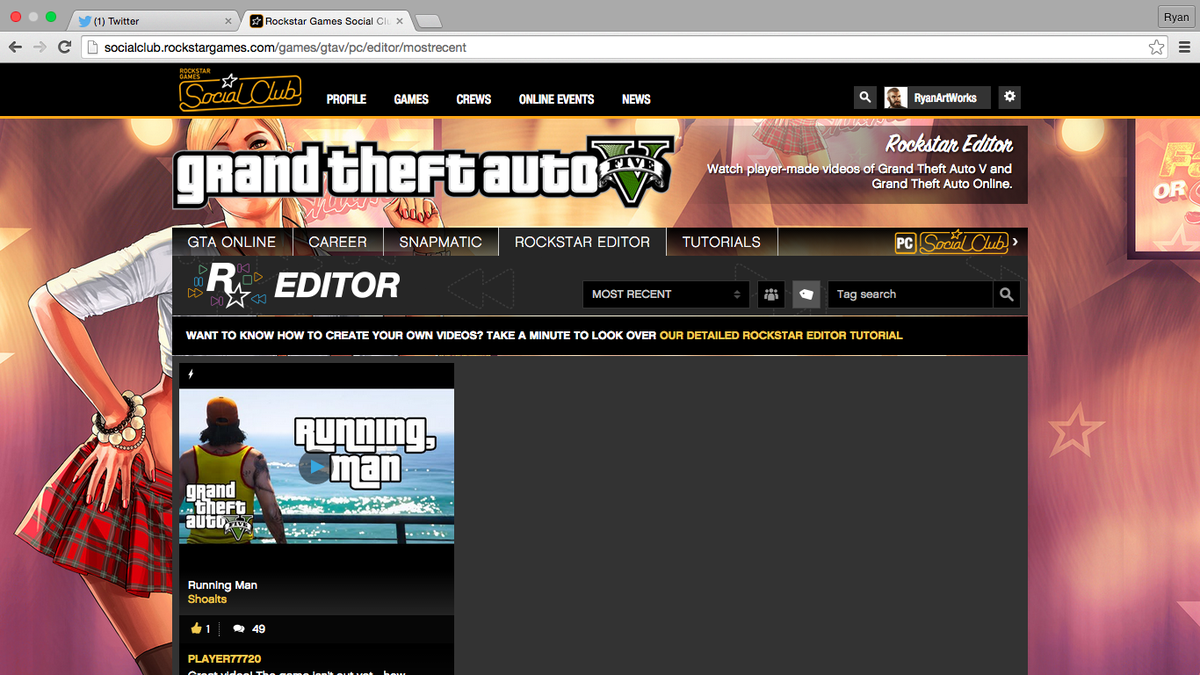Switch to the GTA ONLINE tab

click(x=232, y=242)
